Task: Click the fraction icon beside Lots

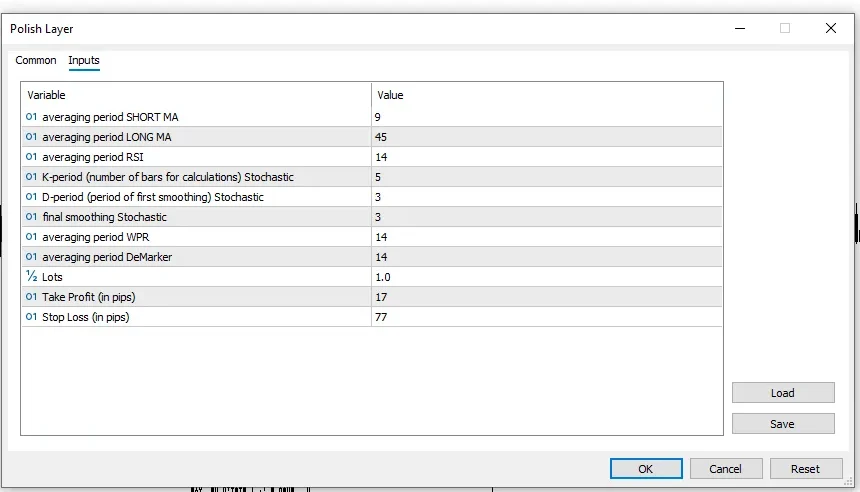Action: [31, 276]
